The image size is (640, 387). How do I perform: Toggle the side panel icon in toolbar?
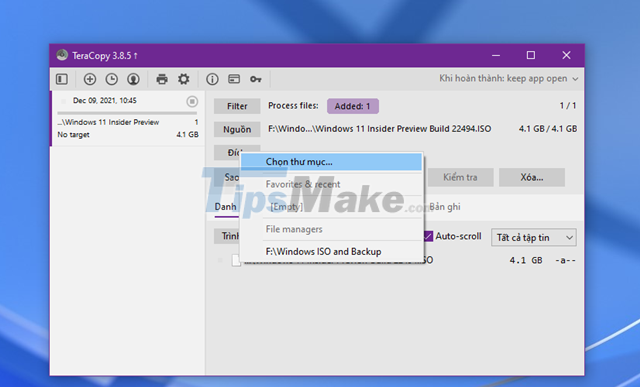point(62,79)
